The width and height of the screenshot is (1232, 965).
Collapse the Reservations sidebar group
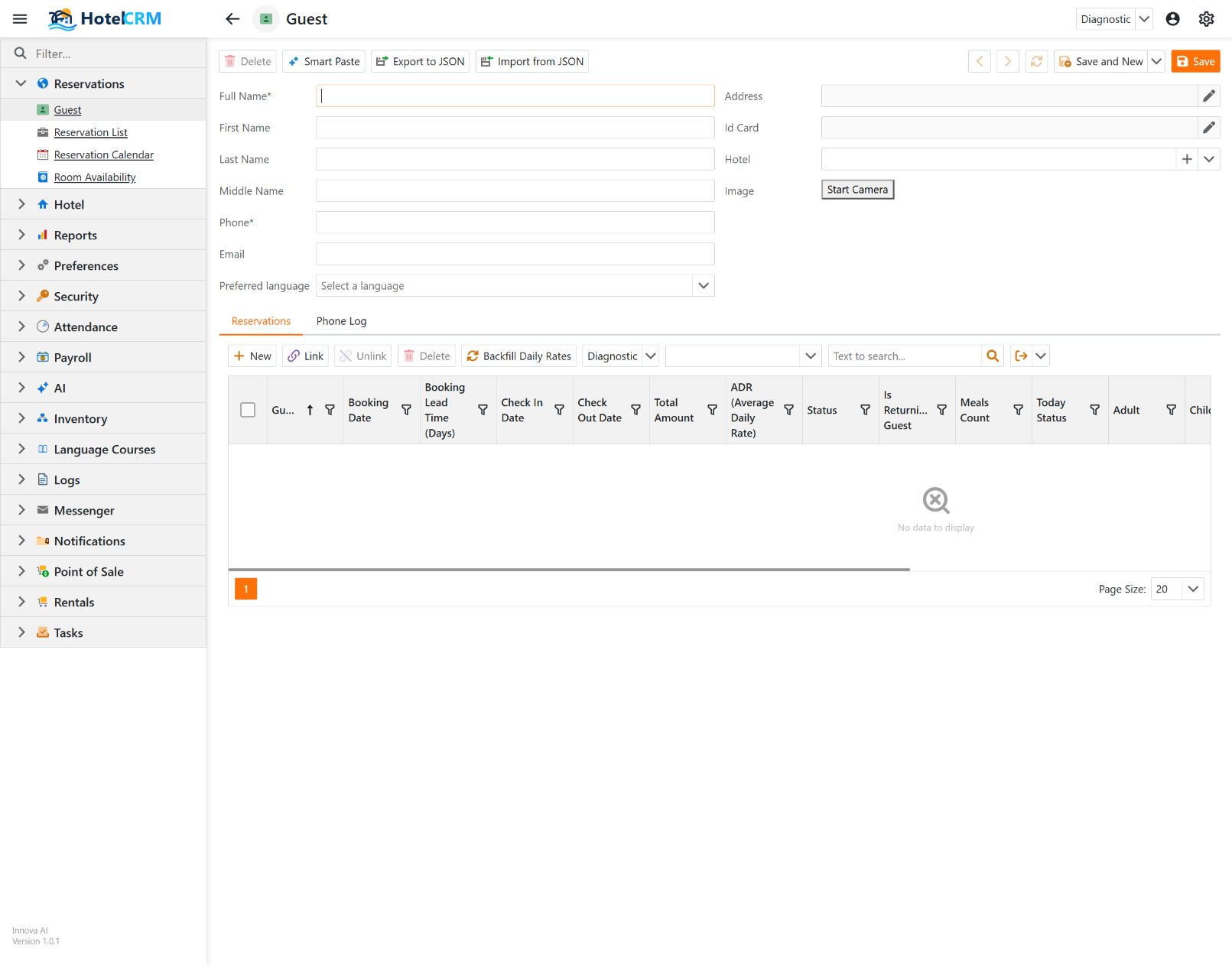click(21, 83)
